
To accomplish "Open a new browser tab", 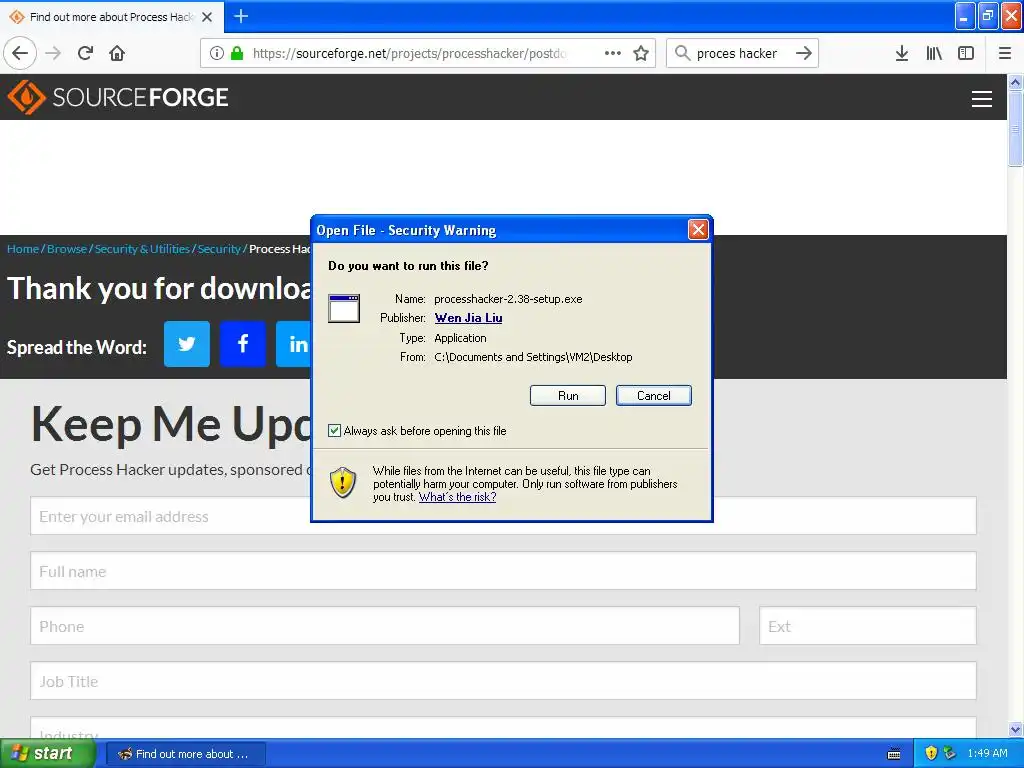I will pos(241,16).
